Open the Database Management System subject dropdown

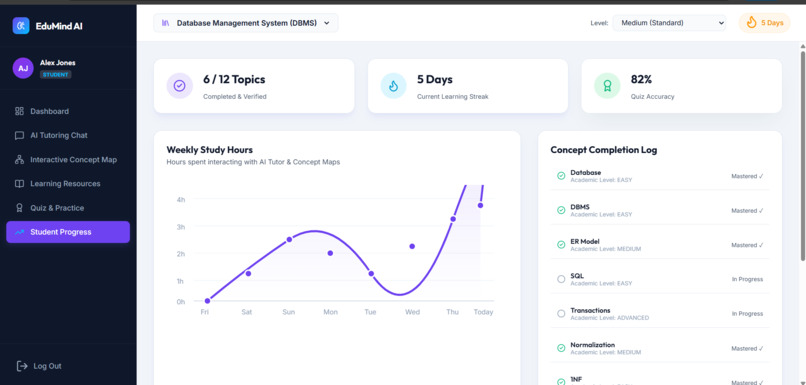246,23
